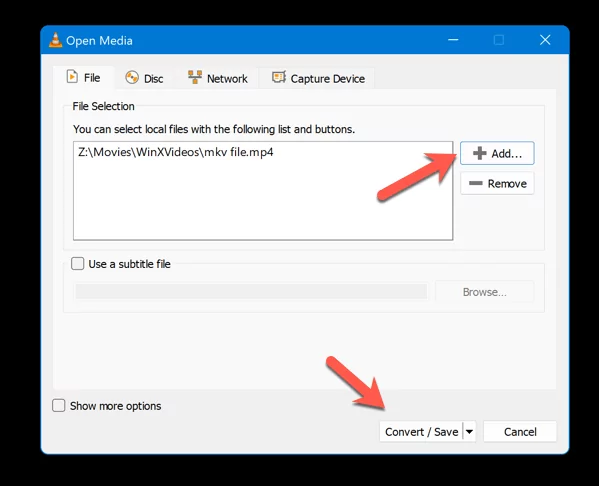The image size is (599, 486).
Task: Click the subtitle file path field
Action: click(251, 292)
